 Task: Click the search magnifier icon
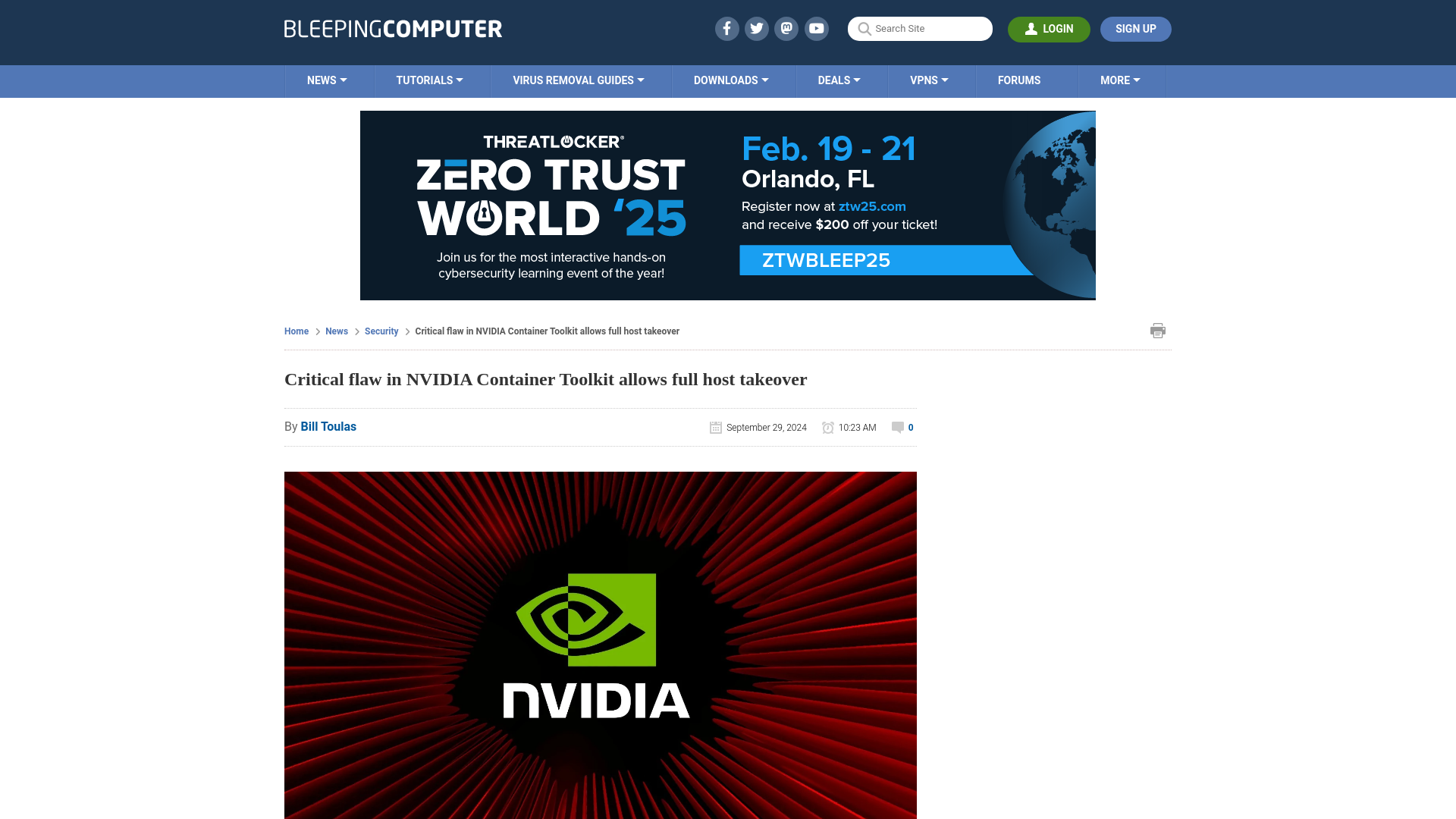click(x=863, y=29)
